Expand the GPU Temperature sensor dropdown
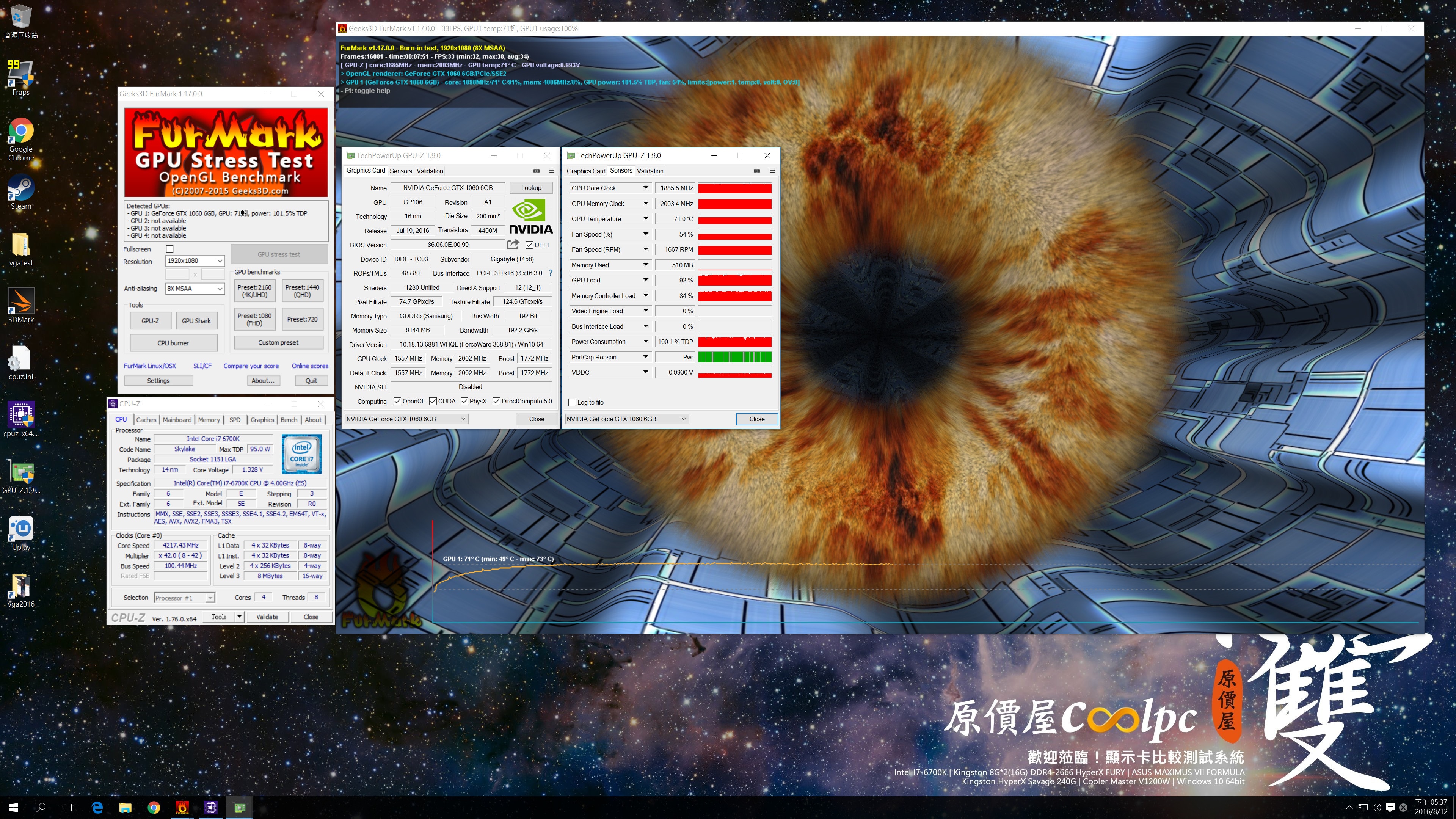Image resolution: width=1456 pixels, height=819 pixels. pyautogui.click(x=645, y=219)
